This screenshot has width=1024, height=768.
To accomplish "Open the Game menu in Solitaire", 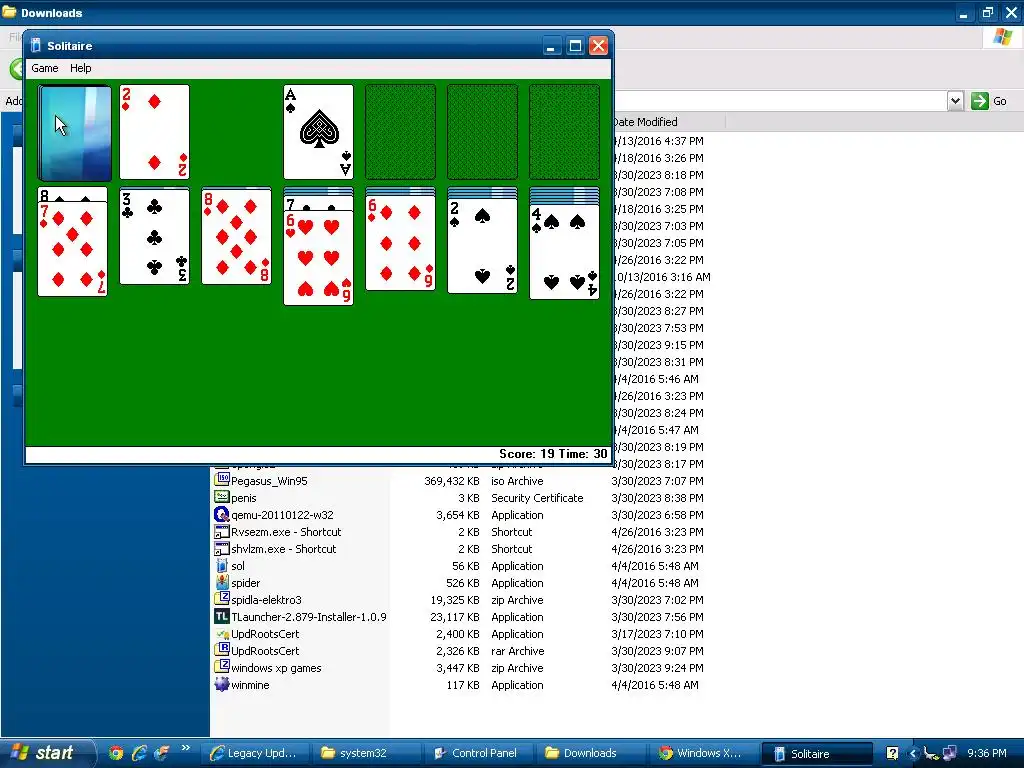I will tap(44, 68).
